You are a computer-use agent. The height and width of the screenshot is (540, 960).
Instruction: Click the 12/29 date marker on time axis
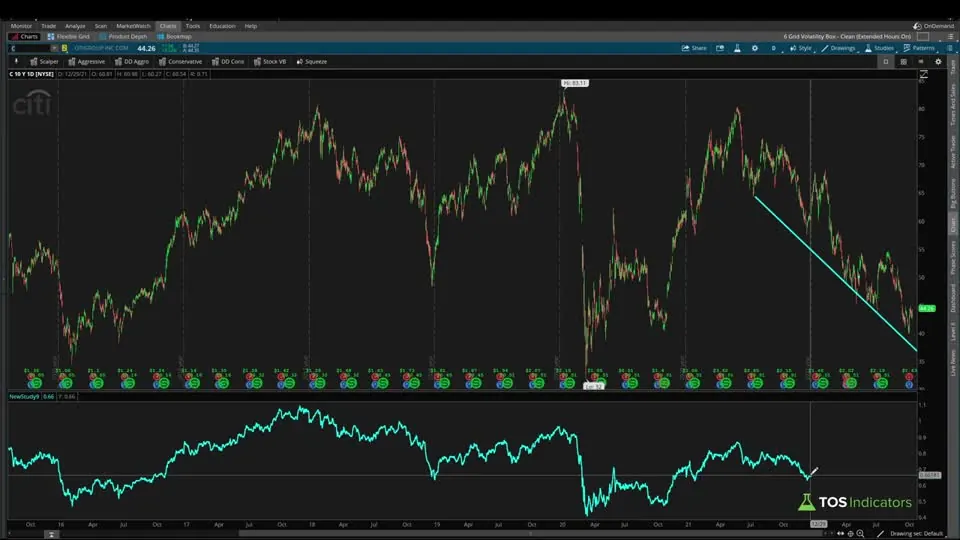click(819, 524)
